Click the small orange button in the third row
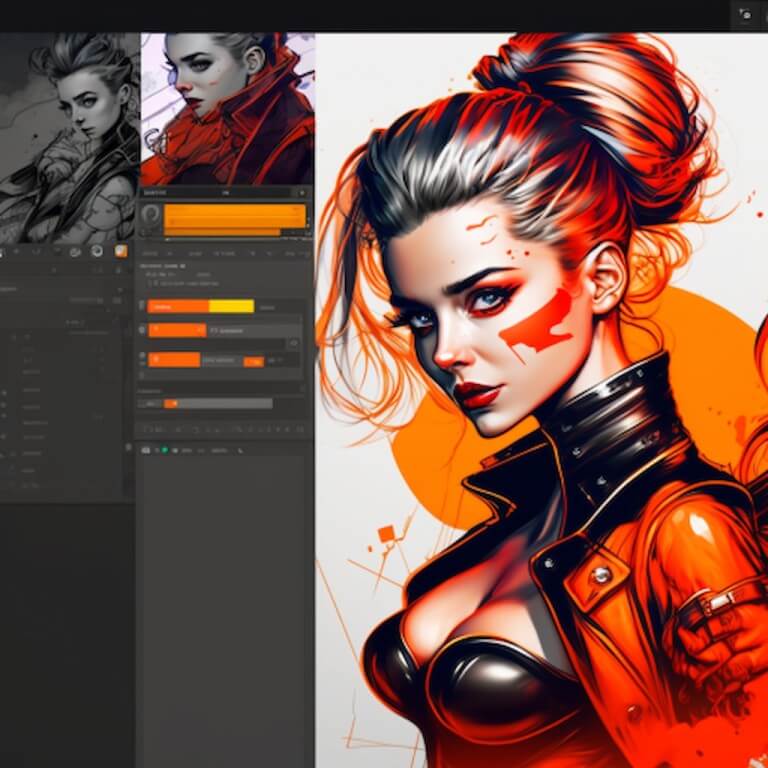This screenshot has height=768, width=768. pyautogui.click(x=254, y=360)
